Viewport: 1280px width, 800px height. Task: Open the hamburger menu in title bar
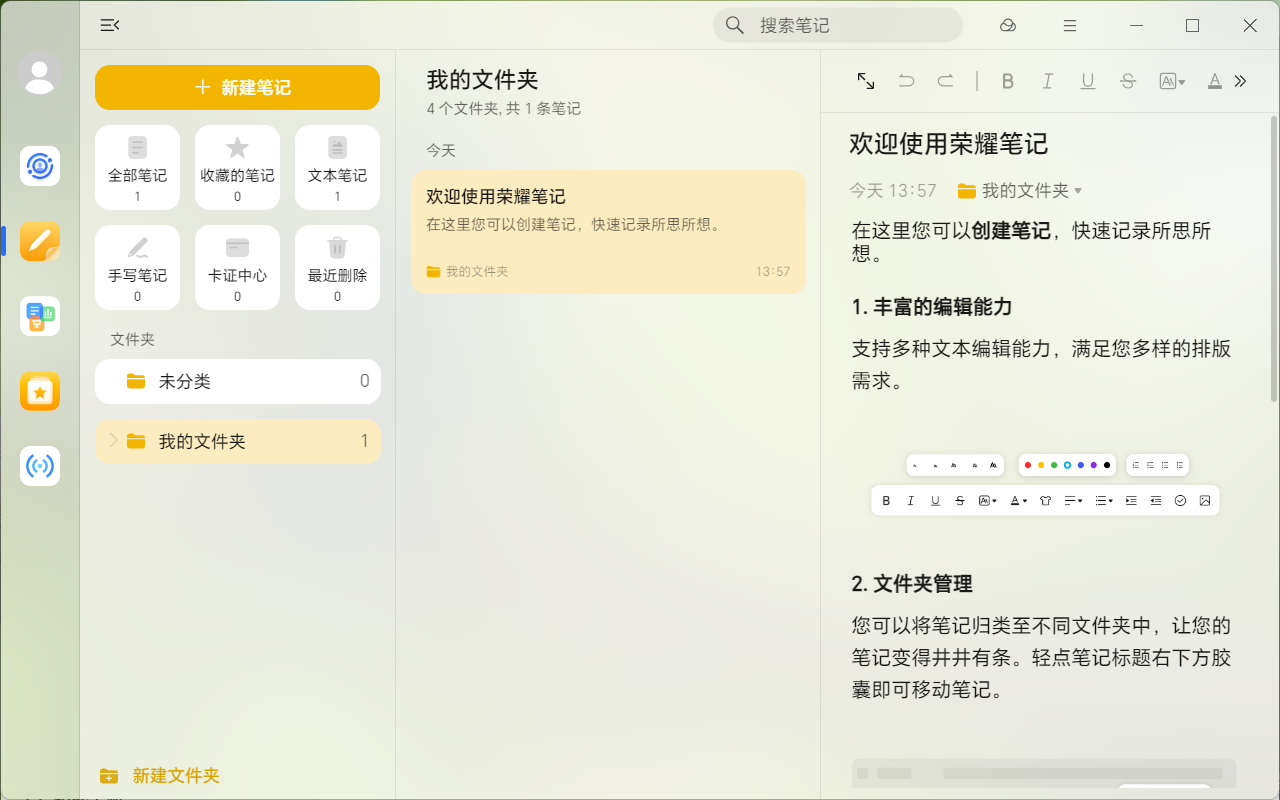pyautogui.click(x=1070, y=26)
